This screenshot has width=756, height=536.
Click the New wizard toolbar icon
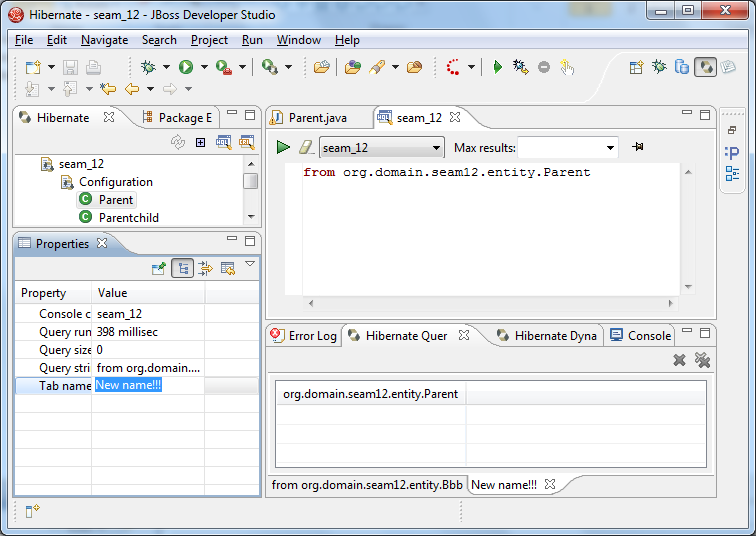tap(33, 67)
